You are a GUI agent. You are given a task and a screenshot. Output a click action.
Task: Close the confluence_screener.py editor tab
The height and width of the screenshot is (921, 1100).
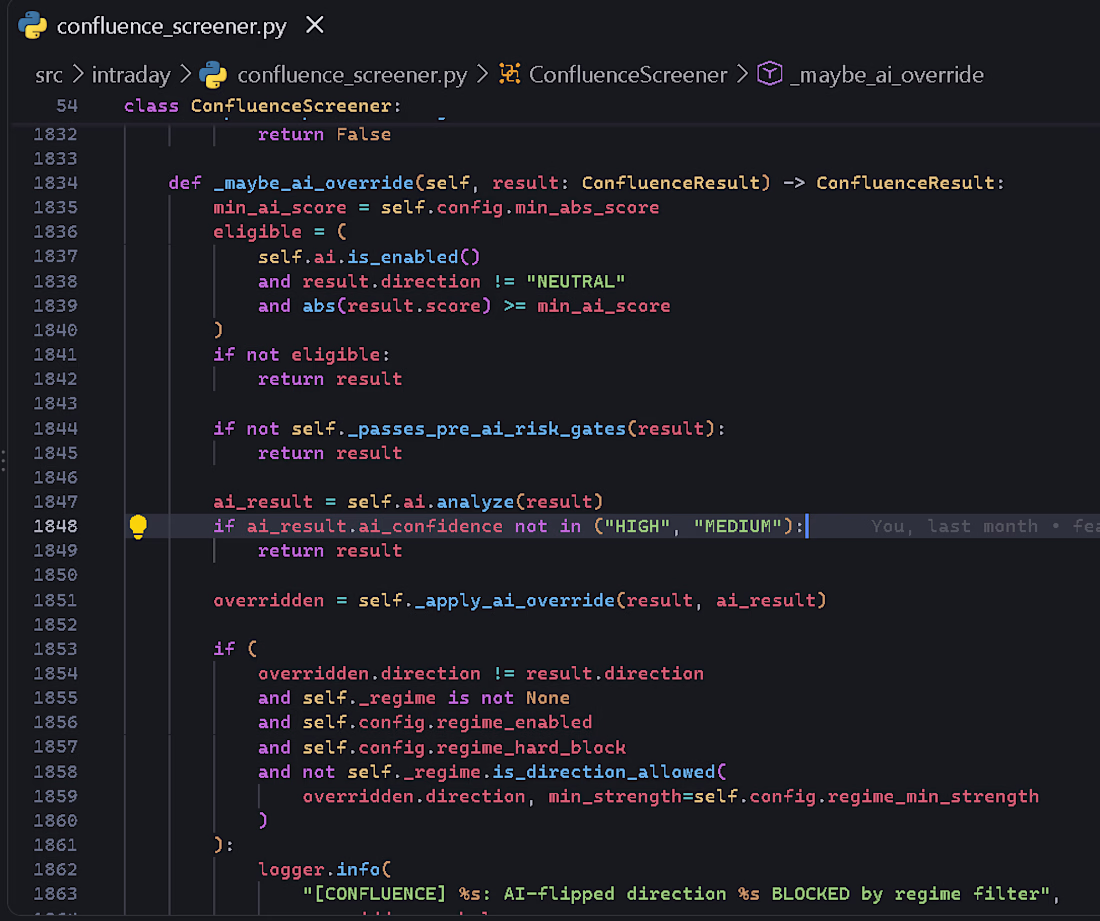[315, 25]
